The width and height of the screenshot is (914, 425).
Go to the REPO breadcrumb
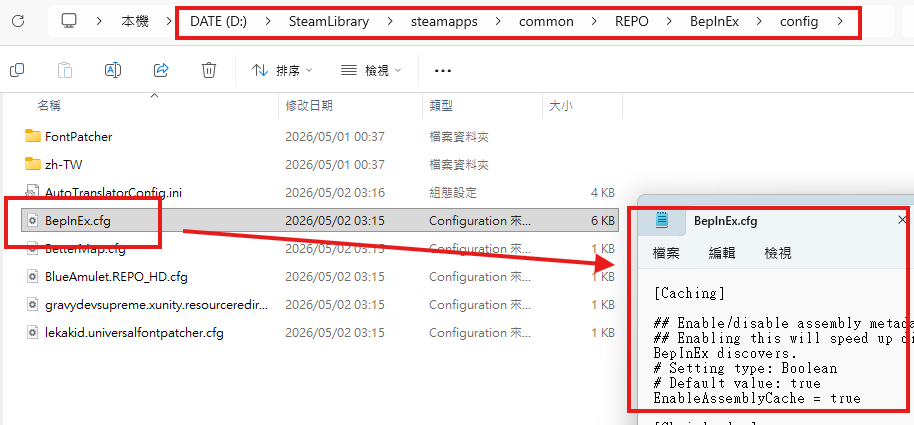coord(632,22)
